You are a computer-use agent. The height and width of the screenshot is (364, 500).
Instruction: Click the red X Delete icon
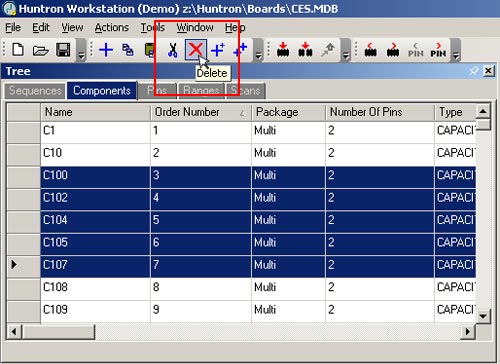[x=196, y=50]
